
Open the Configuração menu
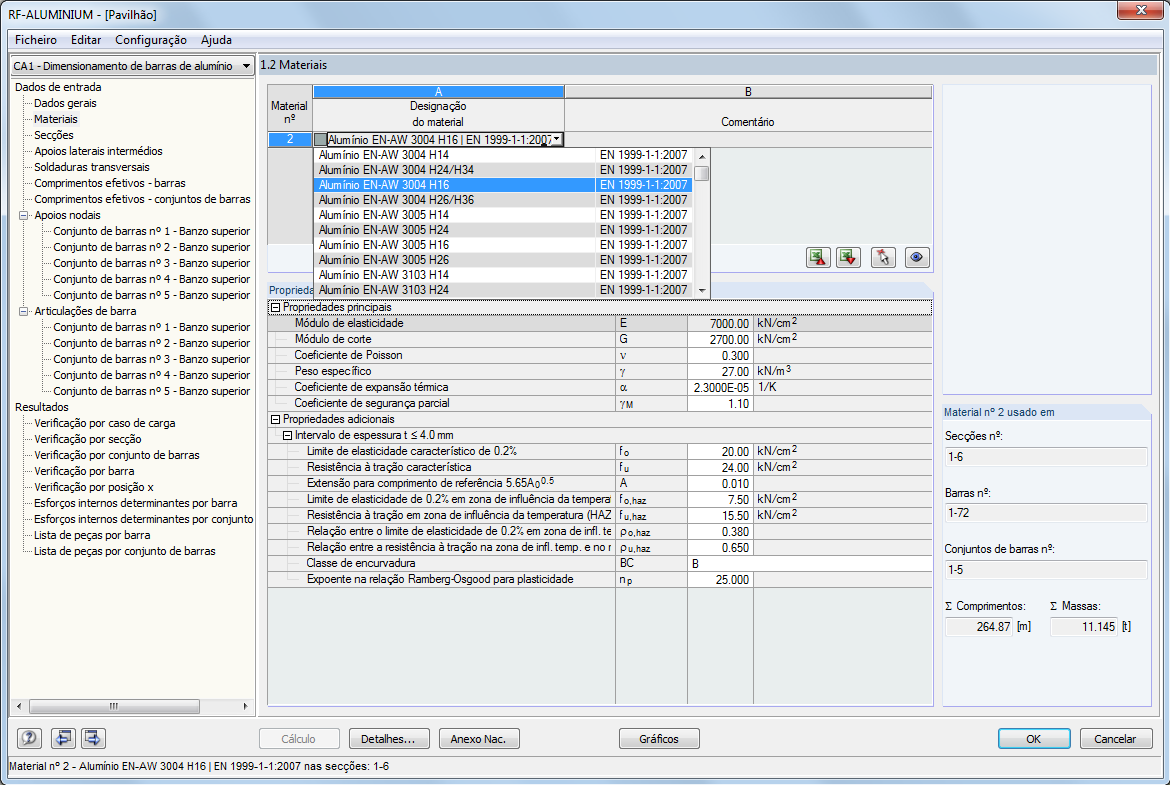(151, 40)
